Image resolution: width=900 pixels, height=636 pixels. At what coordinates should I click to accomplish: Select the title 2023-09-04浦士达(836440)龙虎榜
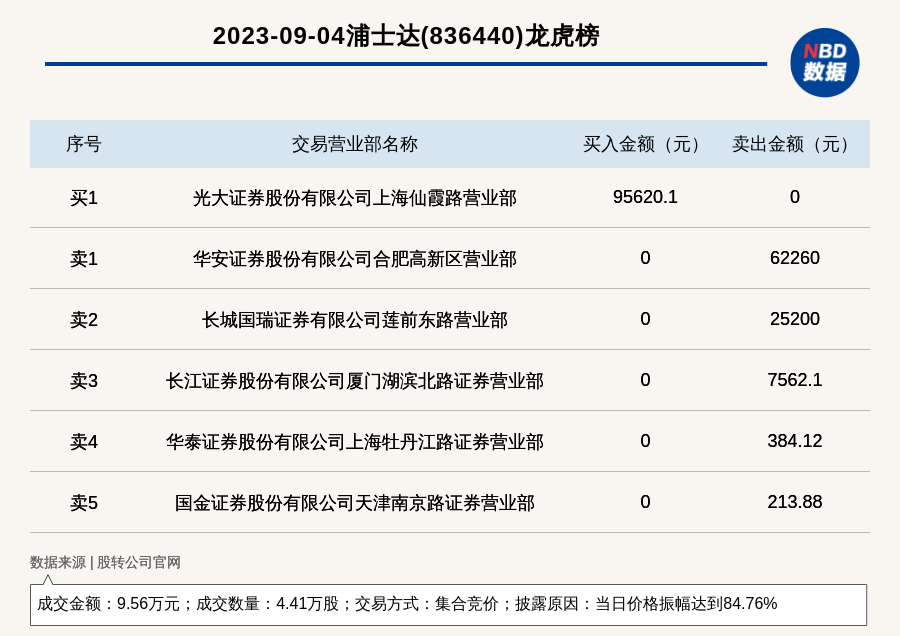tap(406, 36)
